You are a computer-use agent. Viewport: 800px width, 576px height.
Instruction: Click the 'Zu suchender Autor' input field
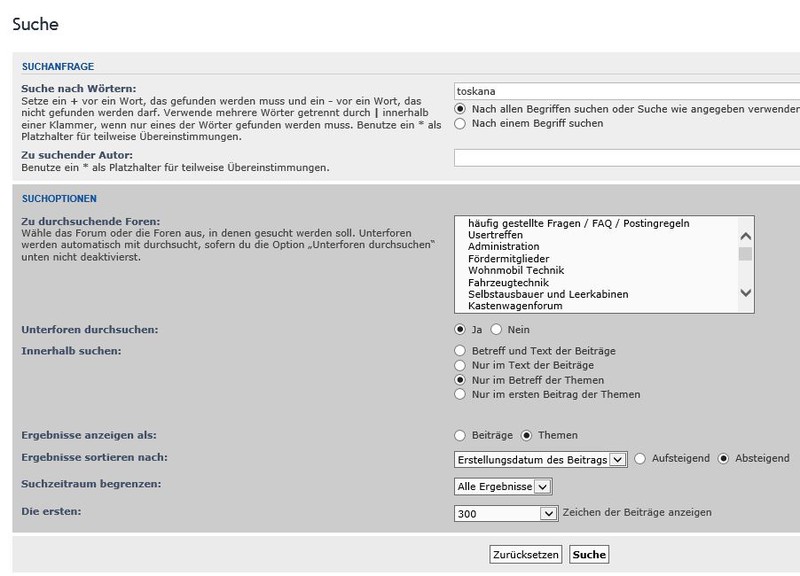tap(625, 157)
